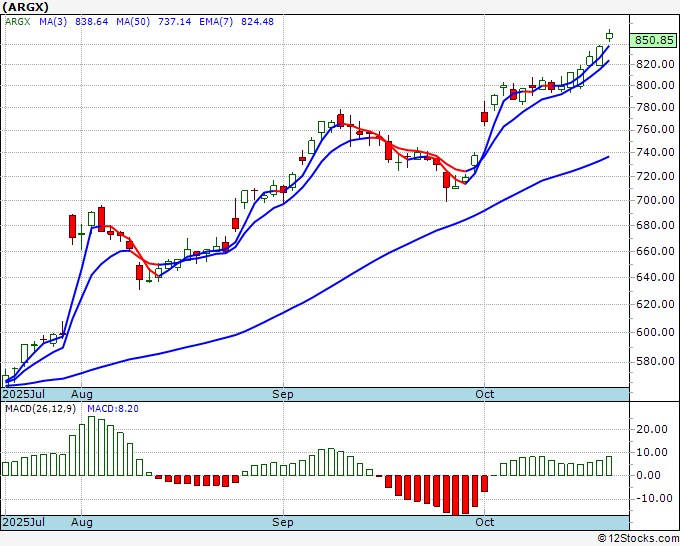680x546 pixels.
Task: Click the 20.00 MACD axis label
Action: point(651,429)
